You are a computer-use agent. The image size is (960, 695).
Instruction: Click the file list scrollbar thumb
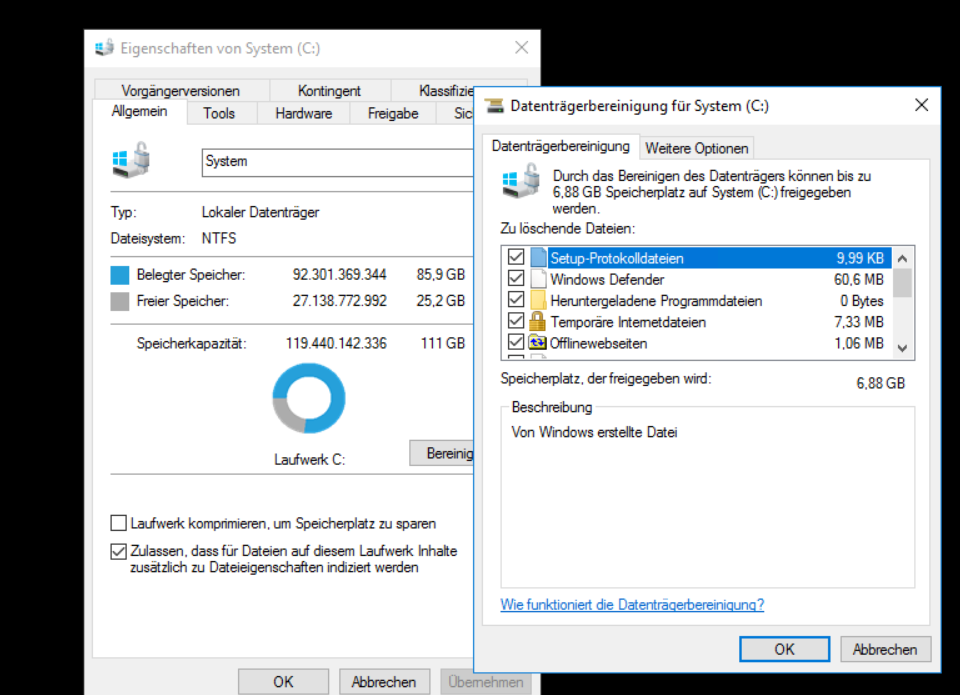tap(902, 282)
